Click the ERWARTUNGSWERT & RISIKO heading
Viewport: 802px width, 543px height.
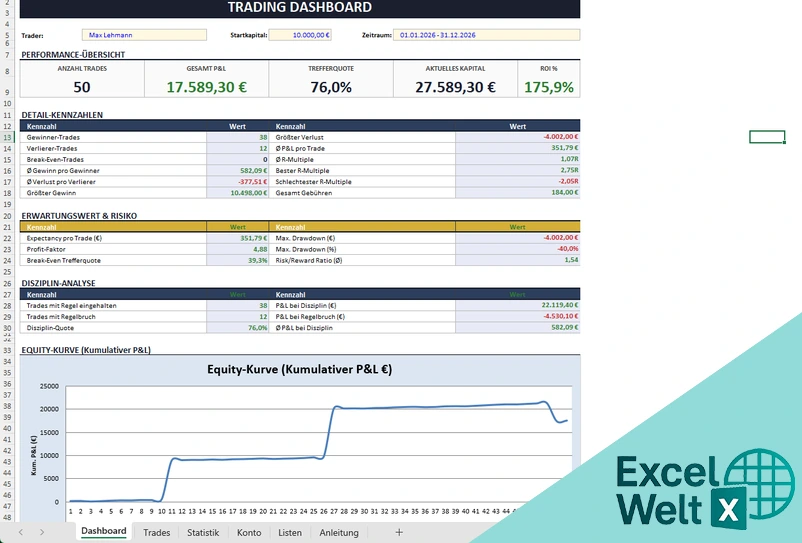coord(79,216)
